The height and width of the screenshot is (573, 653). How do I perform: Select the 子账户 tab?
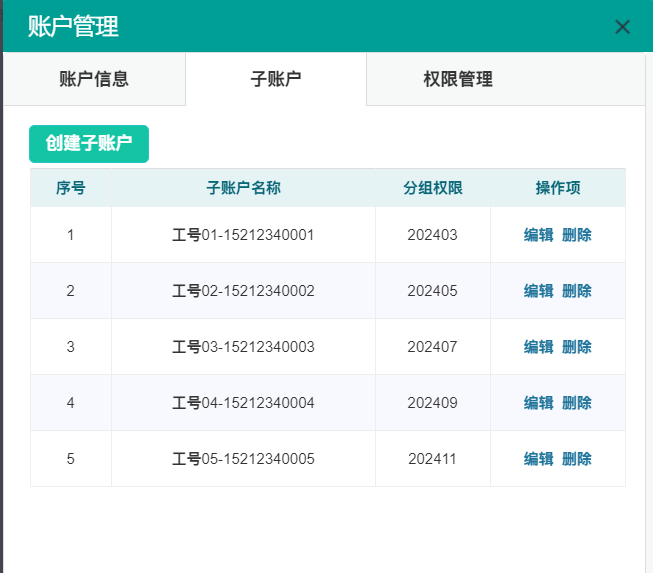coord(276,79)
